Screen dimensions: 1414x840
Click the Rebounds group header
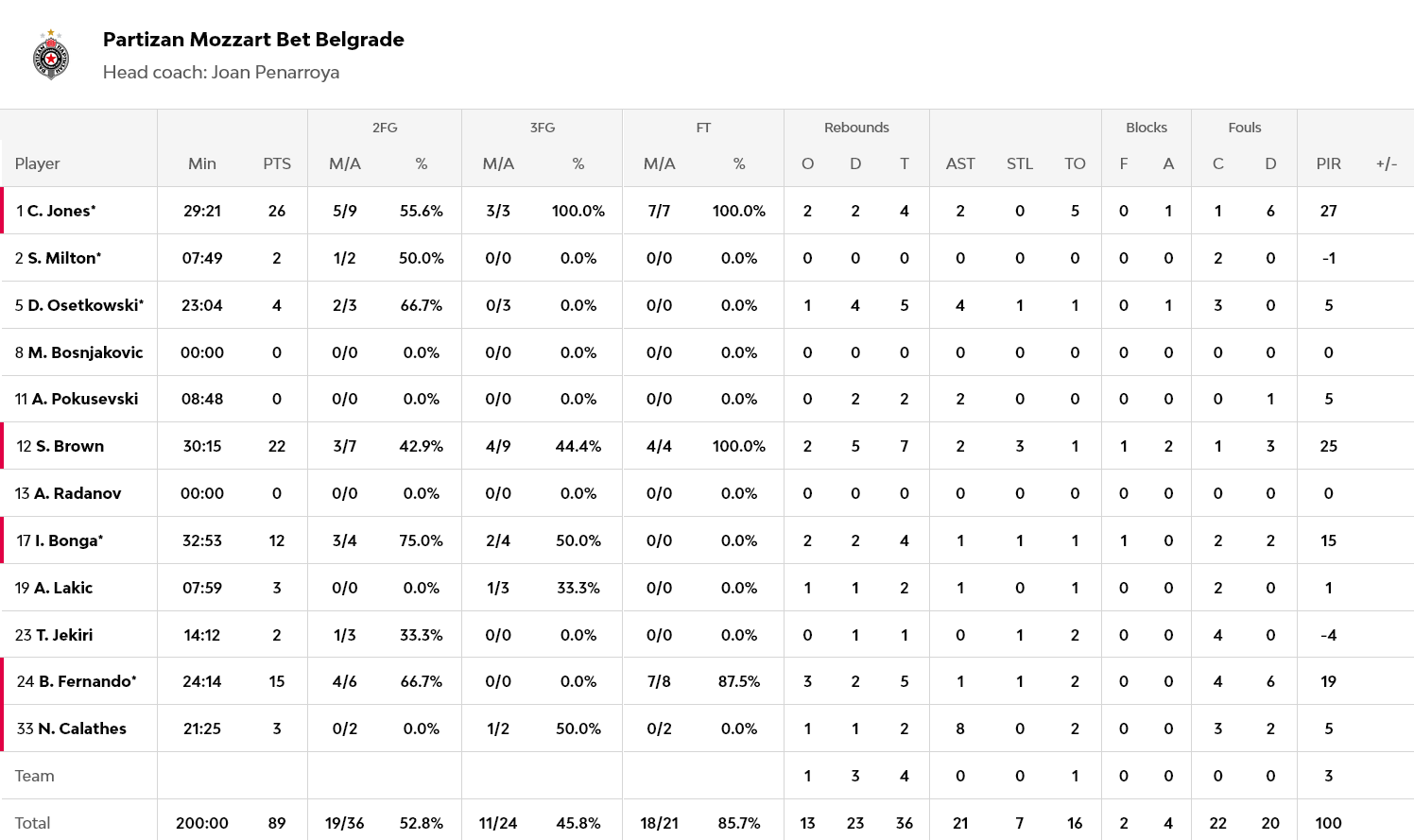(856, 128)
